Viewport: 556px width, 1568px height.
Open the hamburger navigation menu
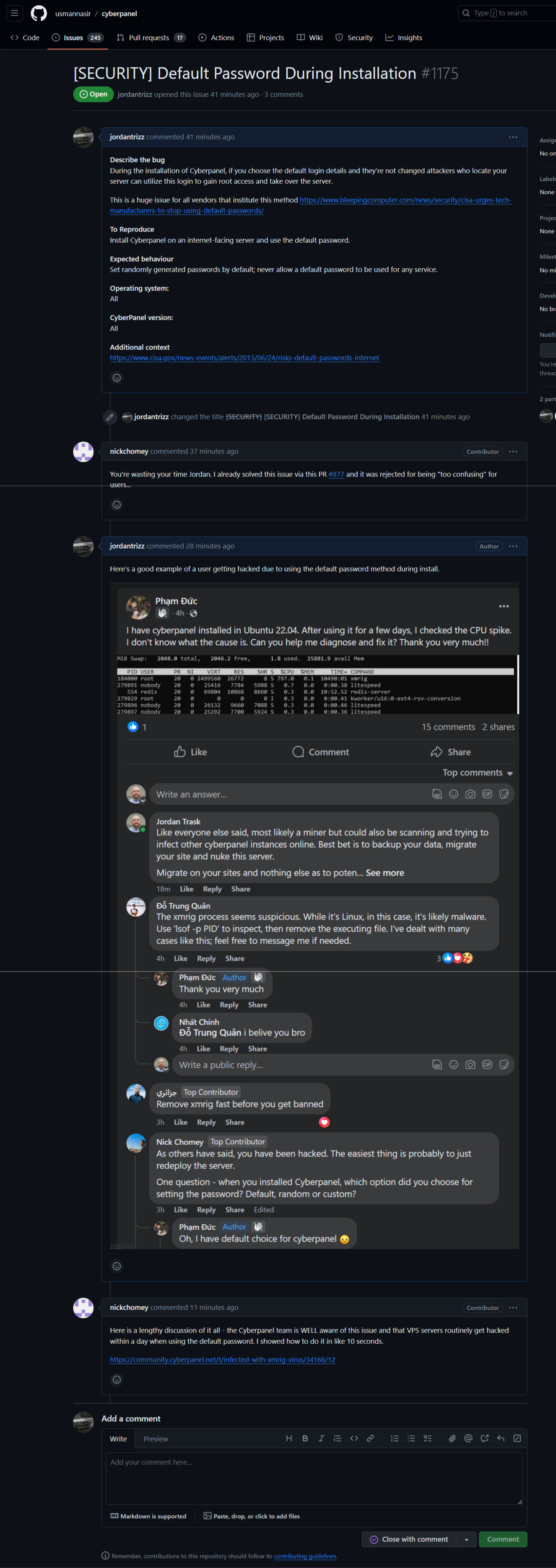pyautogui.click(x=15, y=13)
